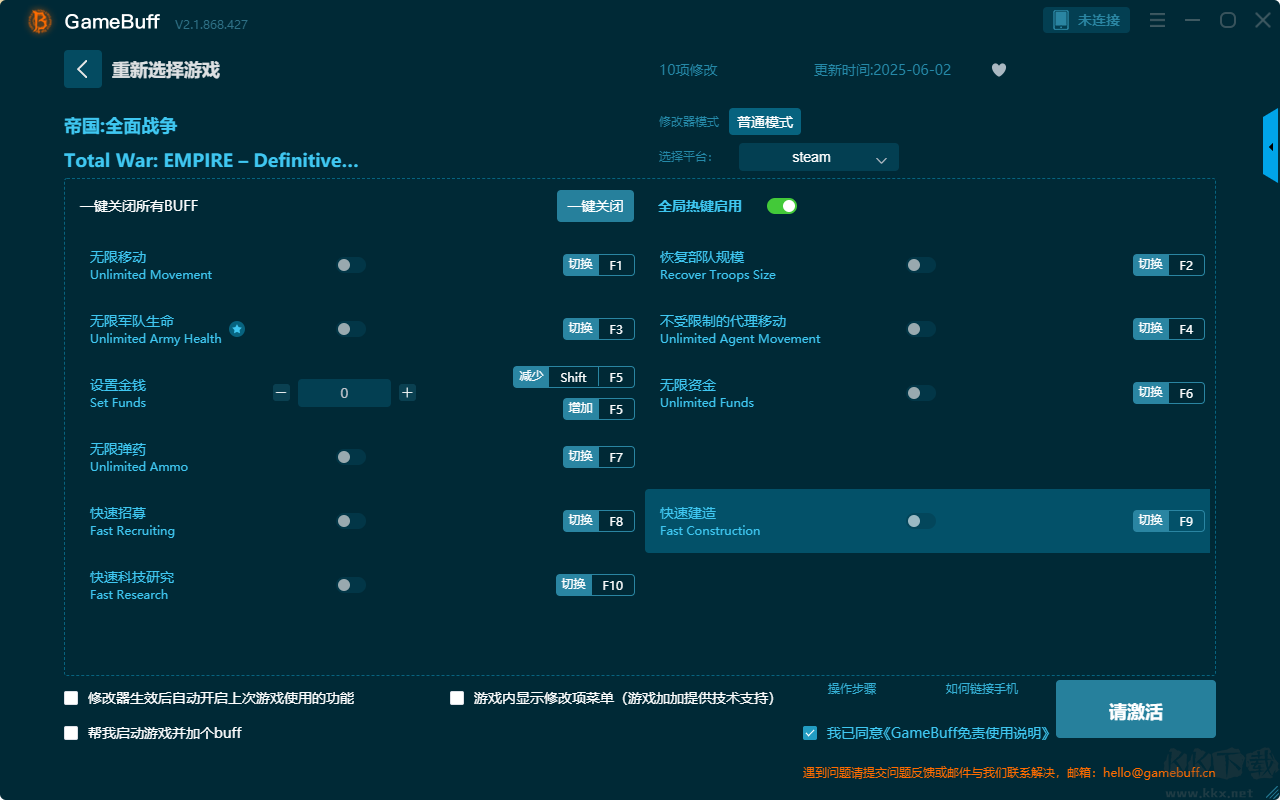Click the GameBuff logo icon
This screenshot has width=1280, height=800.
(x=40, y=21)
